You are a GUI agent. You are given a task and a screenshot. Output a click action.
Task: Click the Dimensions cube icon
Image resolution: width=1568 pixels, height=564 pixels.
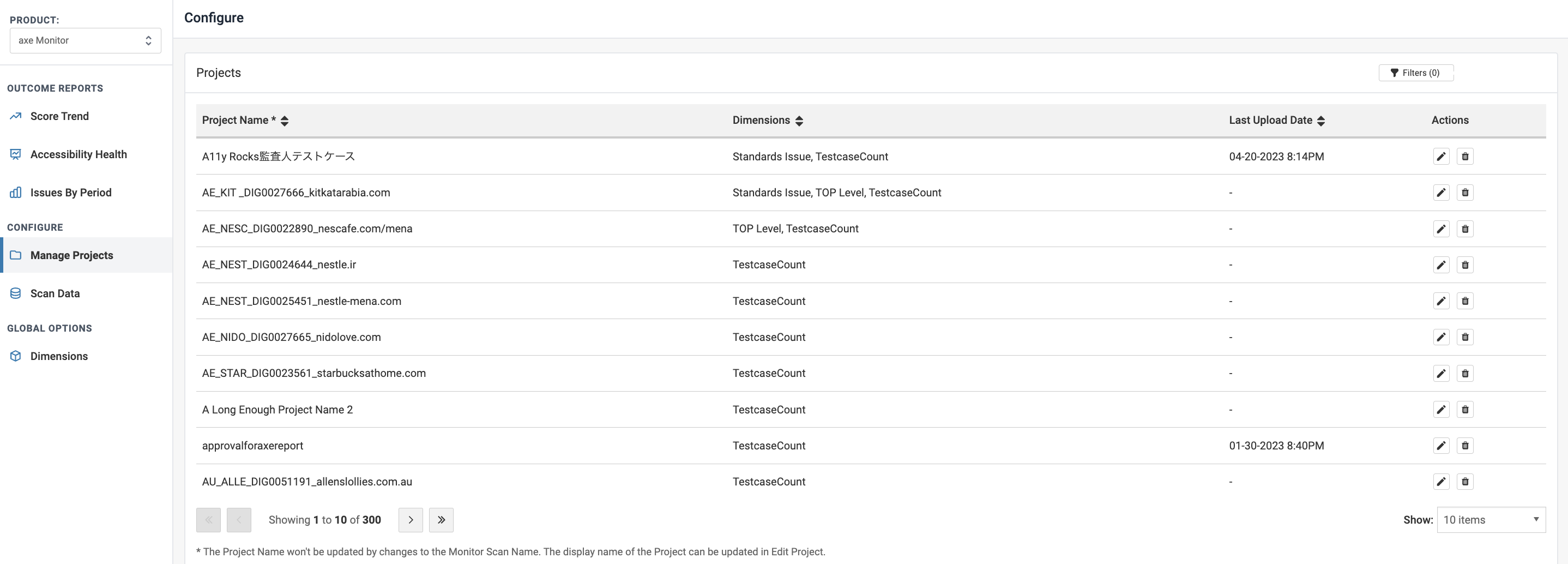(15, 356)
